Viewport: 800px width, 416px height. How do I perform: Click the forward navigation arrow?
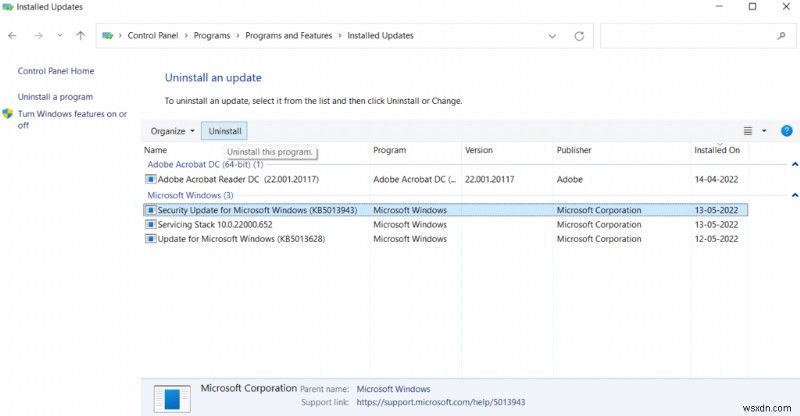38,36
